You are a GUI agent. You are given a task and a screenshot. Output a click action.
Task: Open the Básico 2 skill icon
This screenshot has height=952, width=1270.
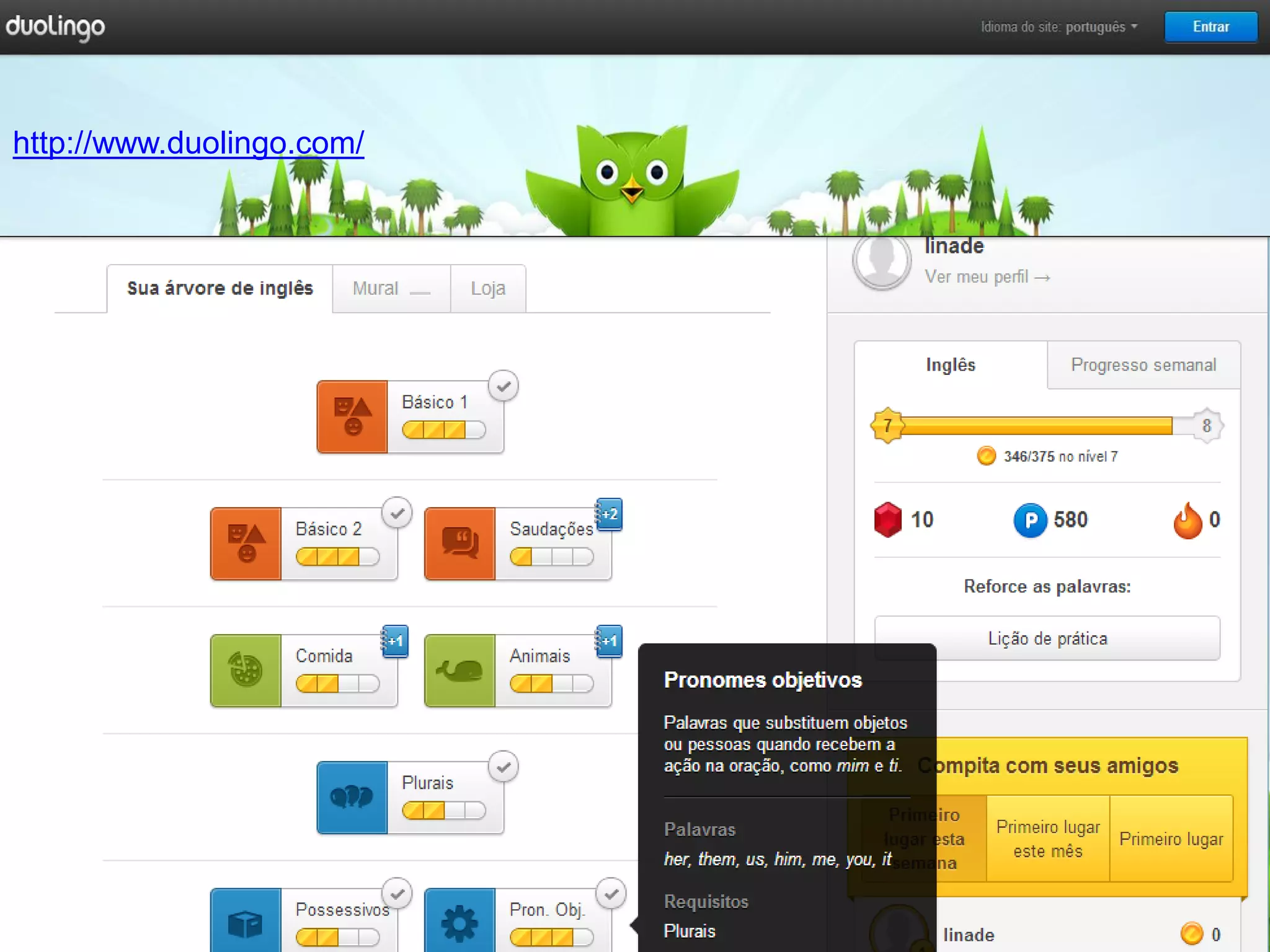246,544
